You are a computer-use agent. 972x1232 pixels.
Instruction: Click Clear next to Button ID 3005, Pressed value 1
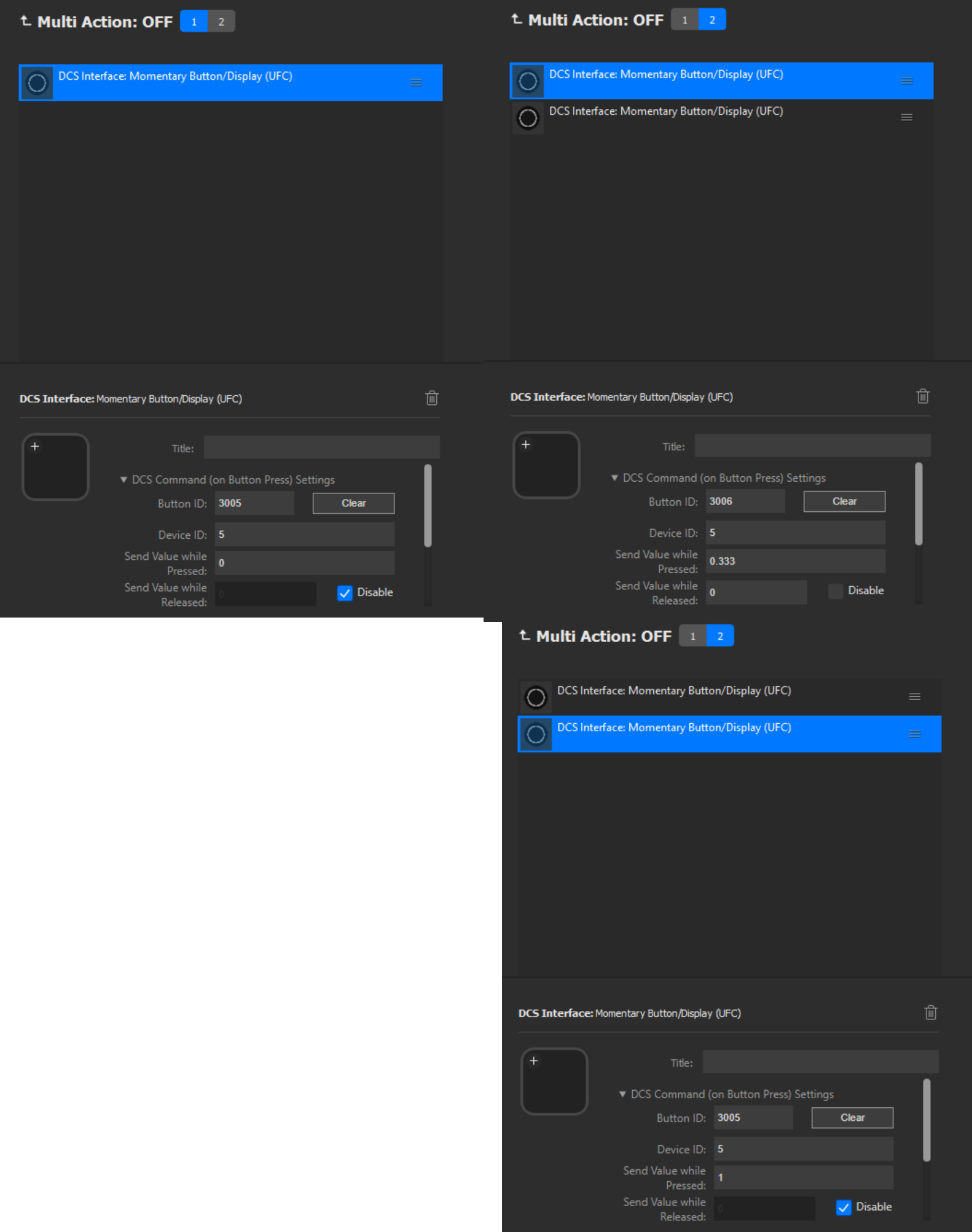click(x=852, y=1118)
